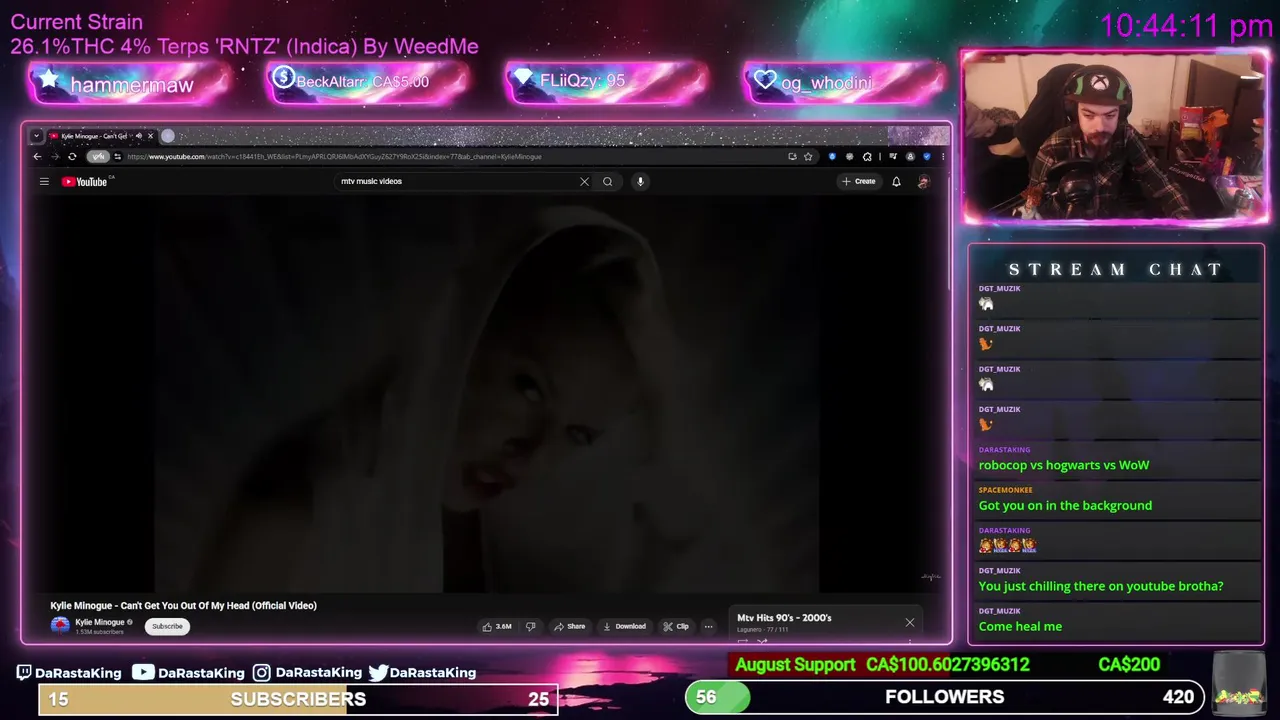Click the 'mtv music videos' search field

[x=455, y=181]
